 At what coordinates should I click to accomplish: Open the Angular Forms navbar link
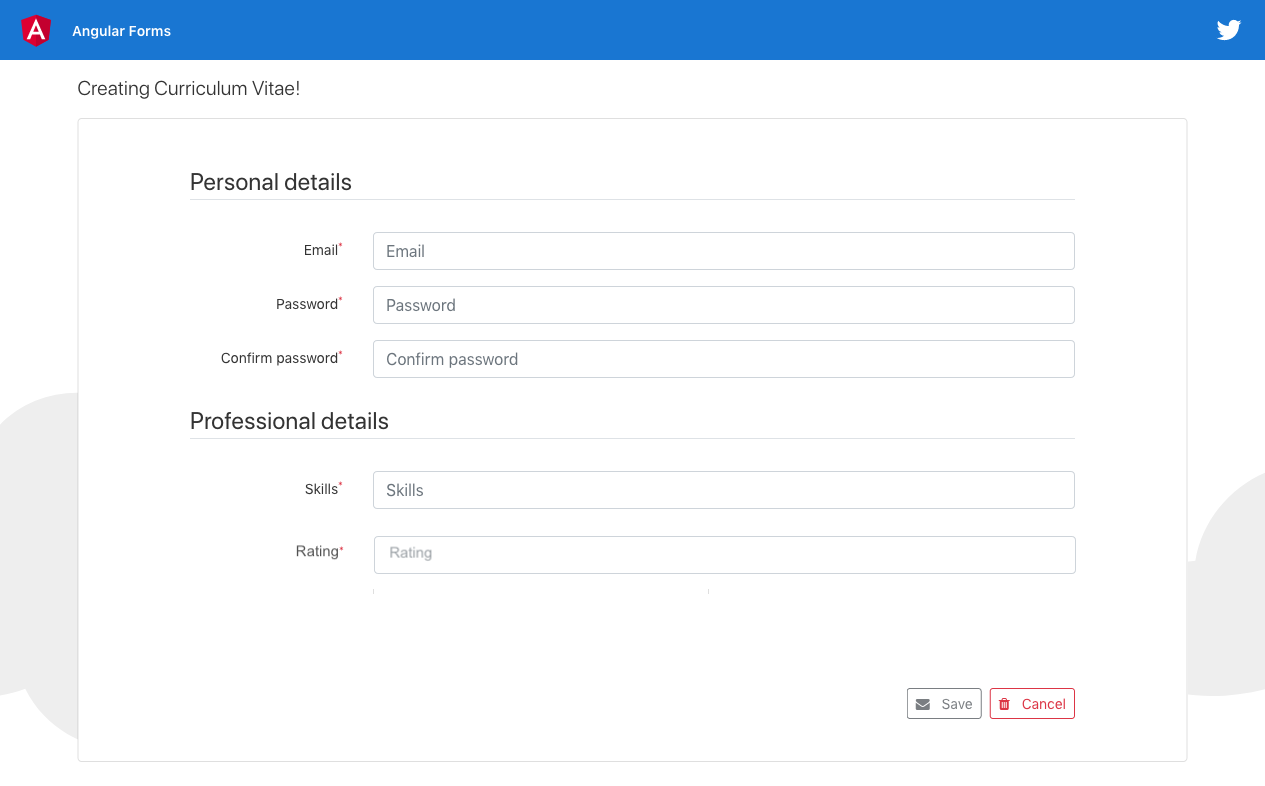pos(121,31)
